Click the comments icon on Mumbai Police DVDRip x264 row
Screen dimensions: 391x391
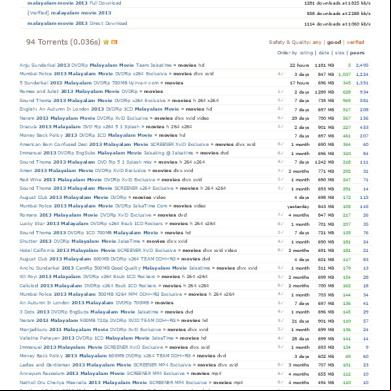pyautogui.click(x=281, y=74)
